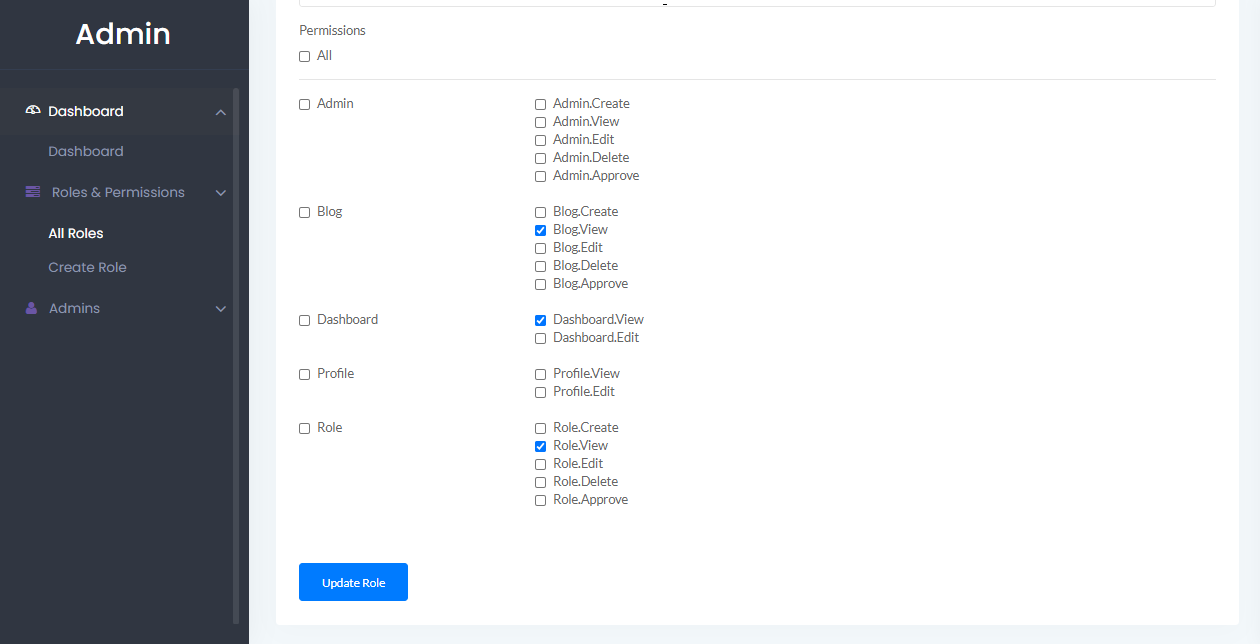This screenshot has width=1260, height=644.
Task: Enable Role.Create permission
Action: [541, 429]
